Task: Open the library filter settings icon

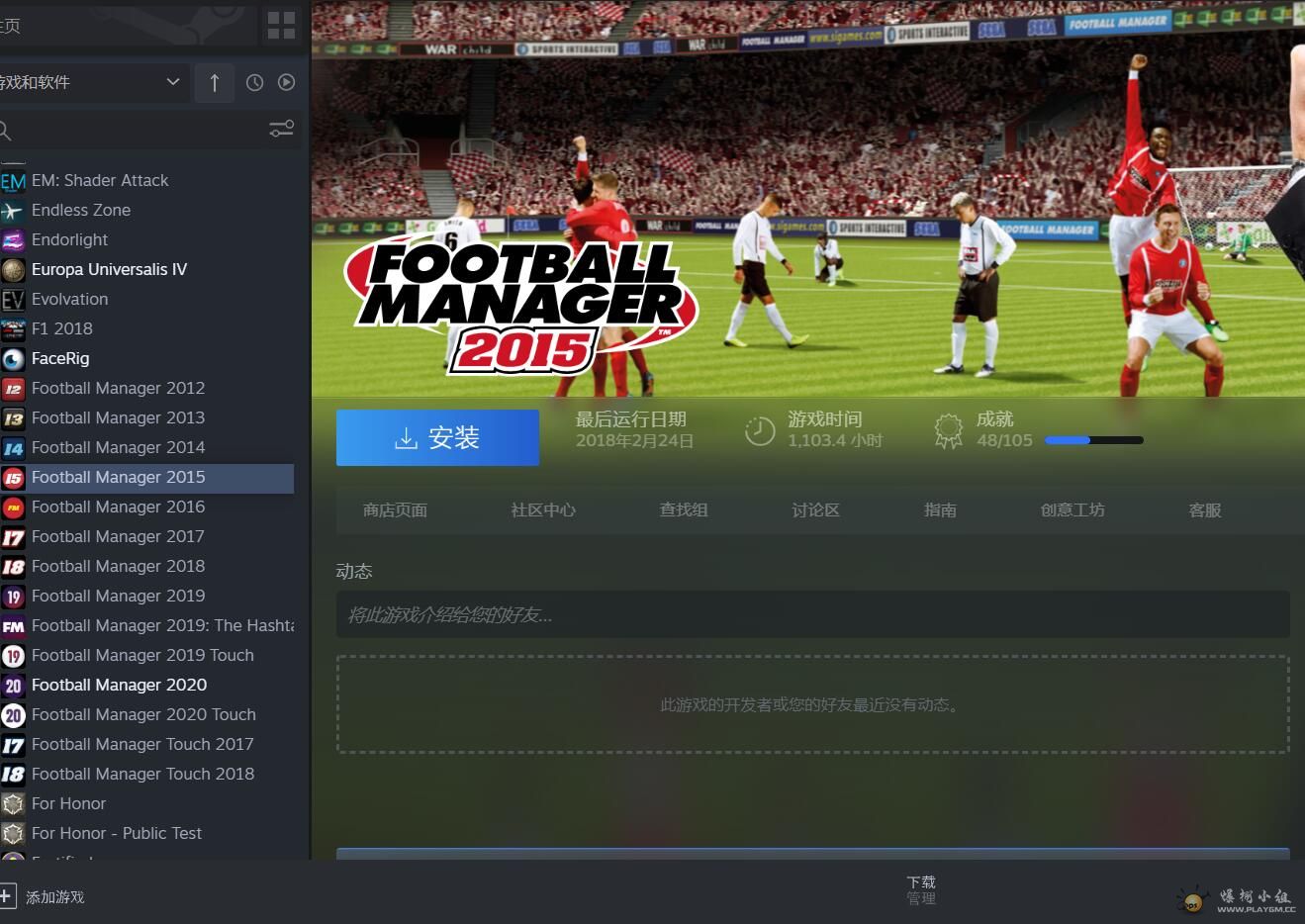Action: [281, 130]
